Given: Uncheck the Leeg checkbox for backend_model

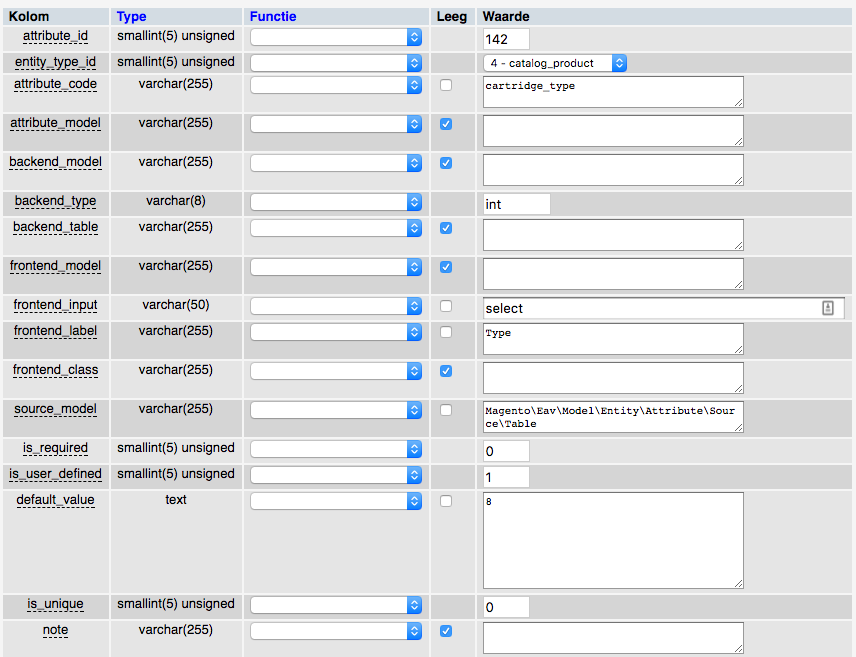Looking at the screenshot, I should 445,162.
